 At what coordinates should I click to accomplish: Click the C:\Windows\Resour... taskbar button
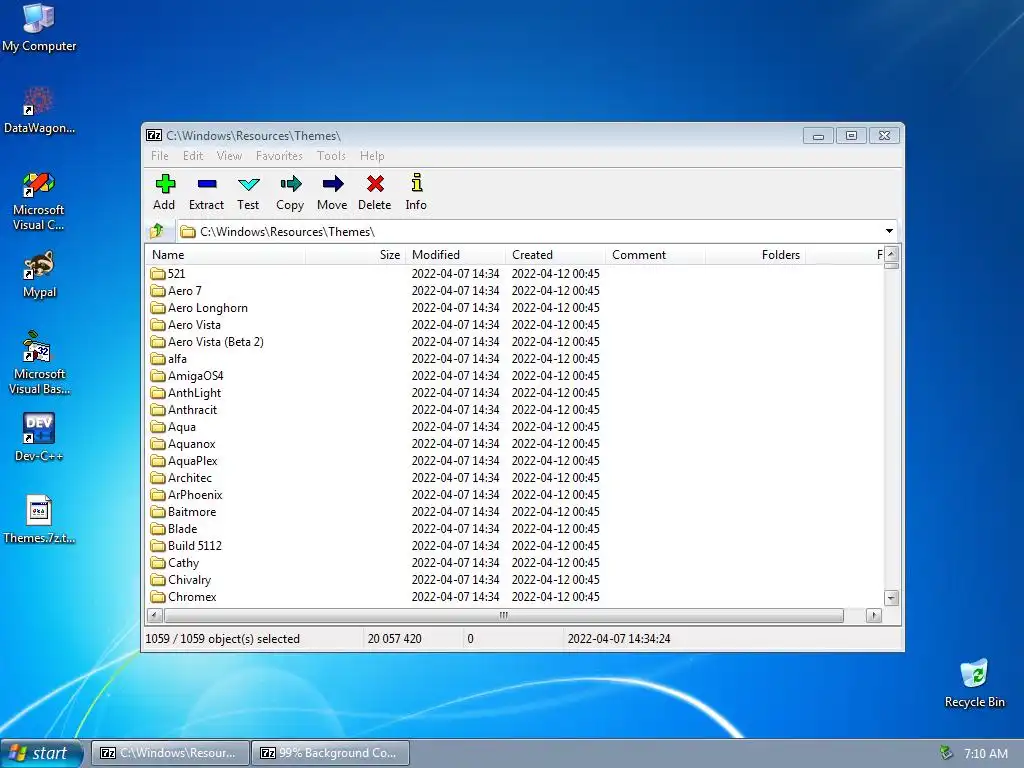(x=170, y=753)
